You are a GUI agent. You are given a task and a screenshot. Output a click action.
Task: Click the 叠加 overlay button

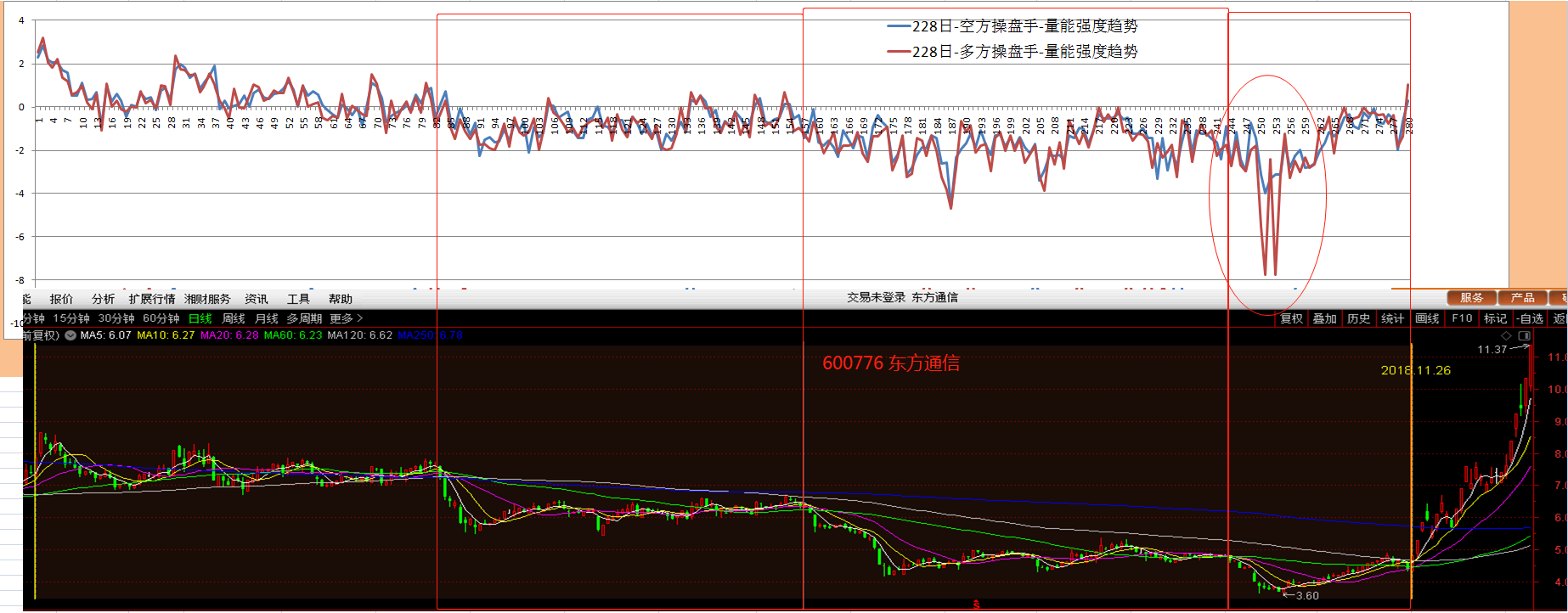1325,318
